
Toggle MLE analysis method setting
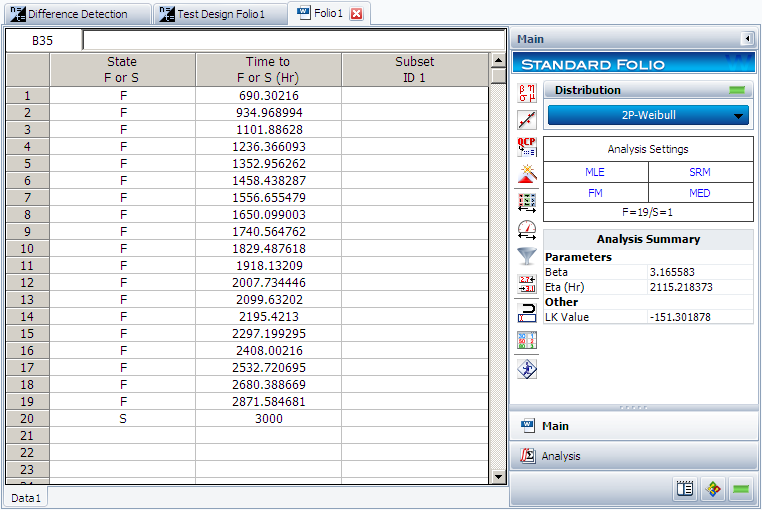[595, 172]
